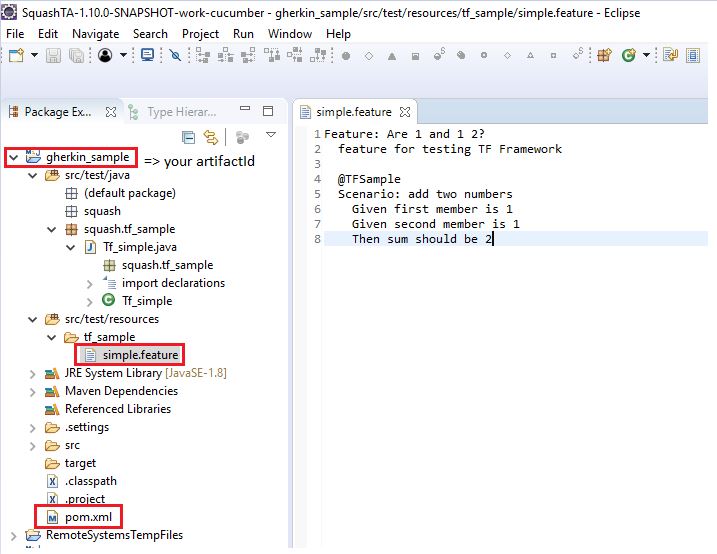Open the File menu
The image size is (717, 554).
click(x=15, y=34)
